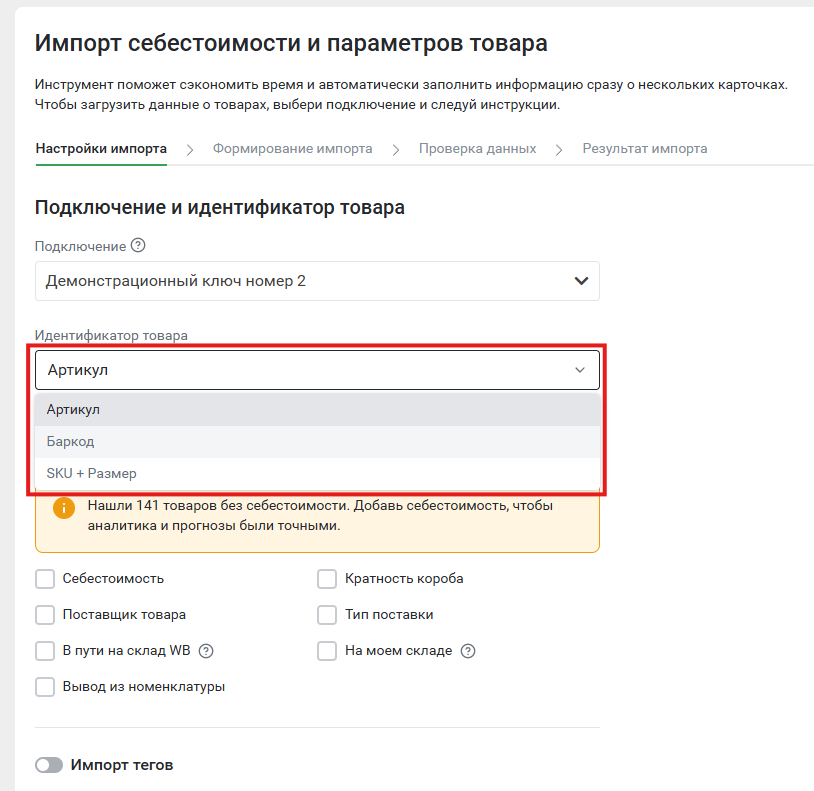Collapse the Идентификатор товара dropdown via arrow
The image size is (814, 791).
[580, 370]
